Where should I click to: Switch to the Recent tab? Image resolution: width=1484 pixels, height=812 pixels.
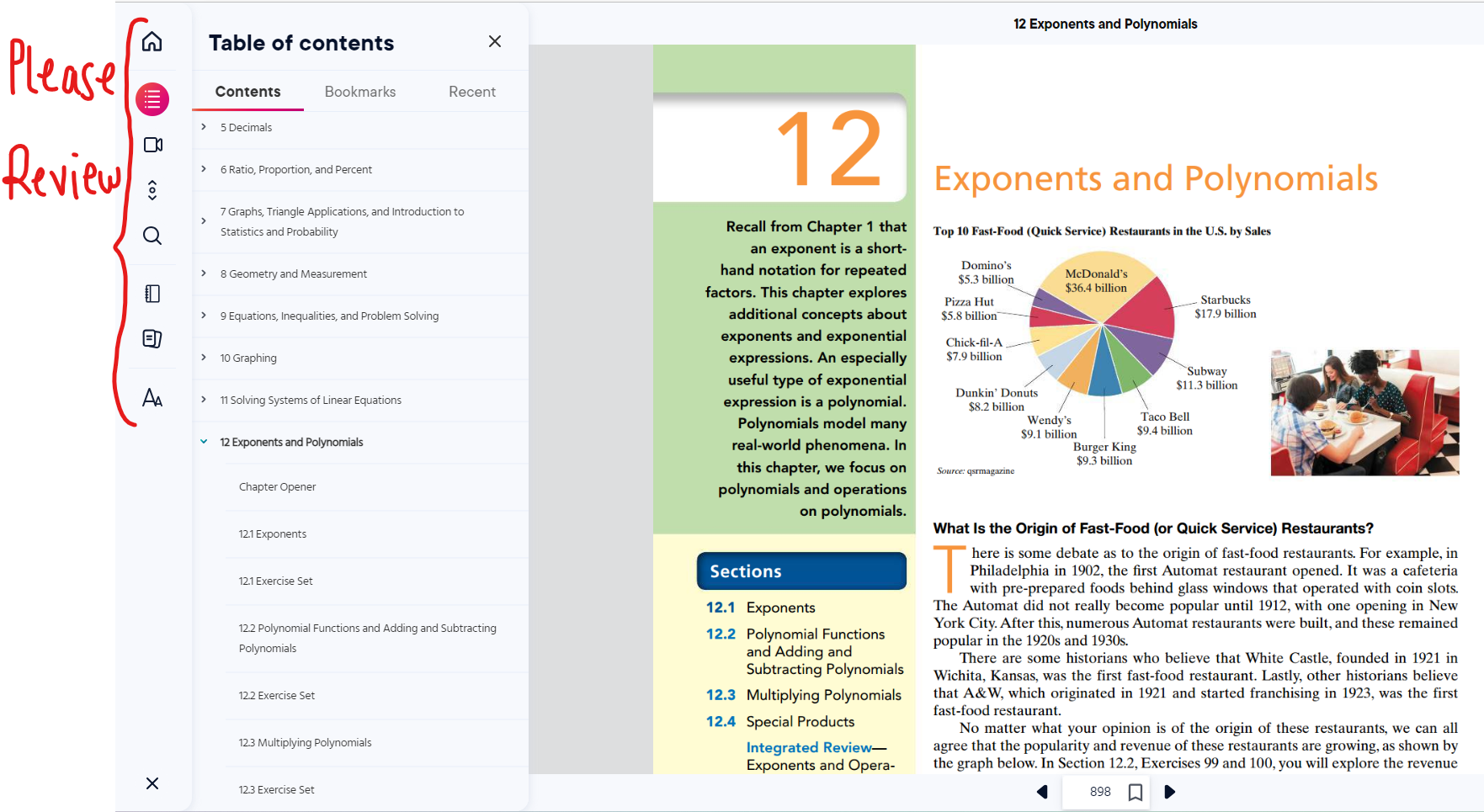[472, 92]
